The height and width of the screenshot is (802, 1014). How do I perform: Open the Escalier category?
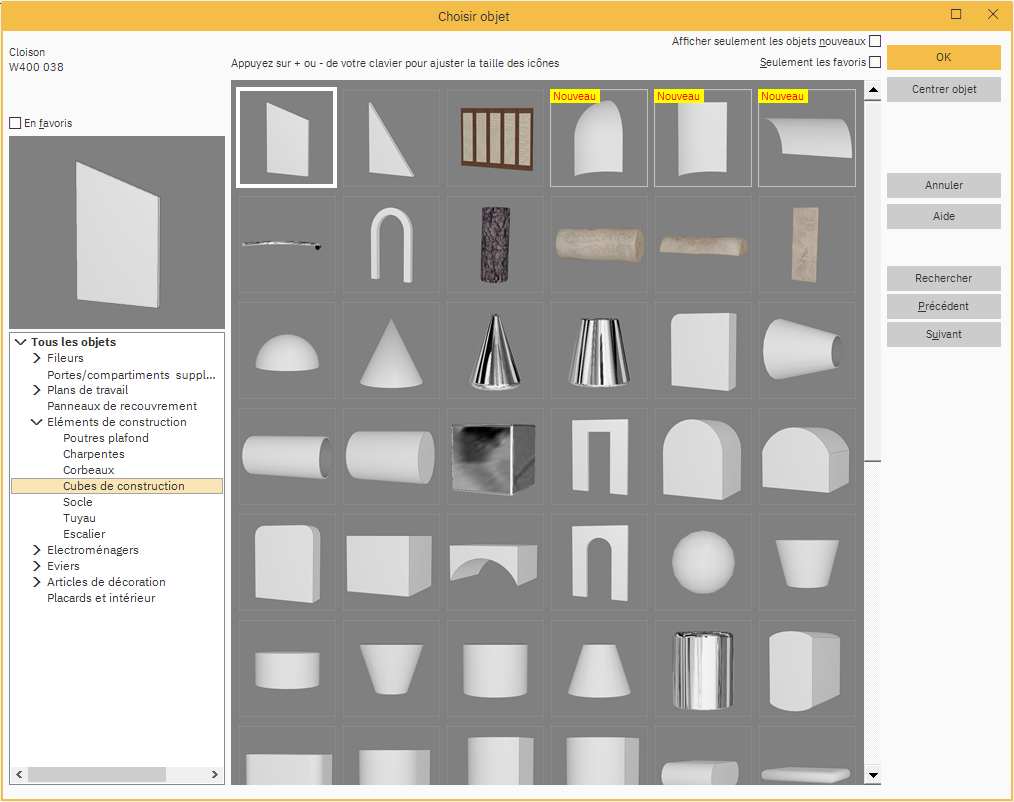pos(84,534)
